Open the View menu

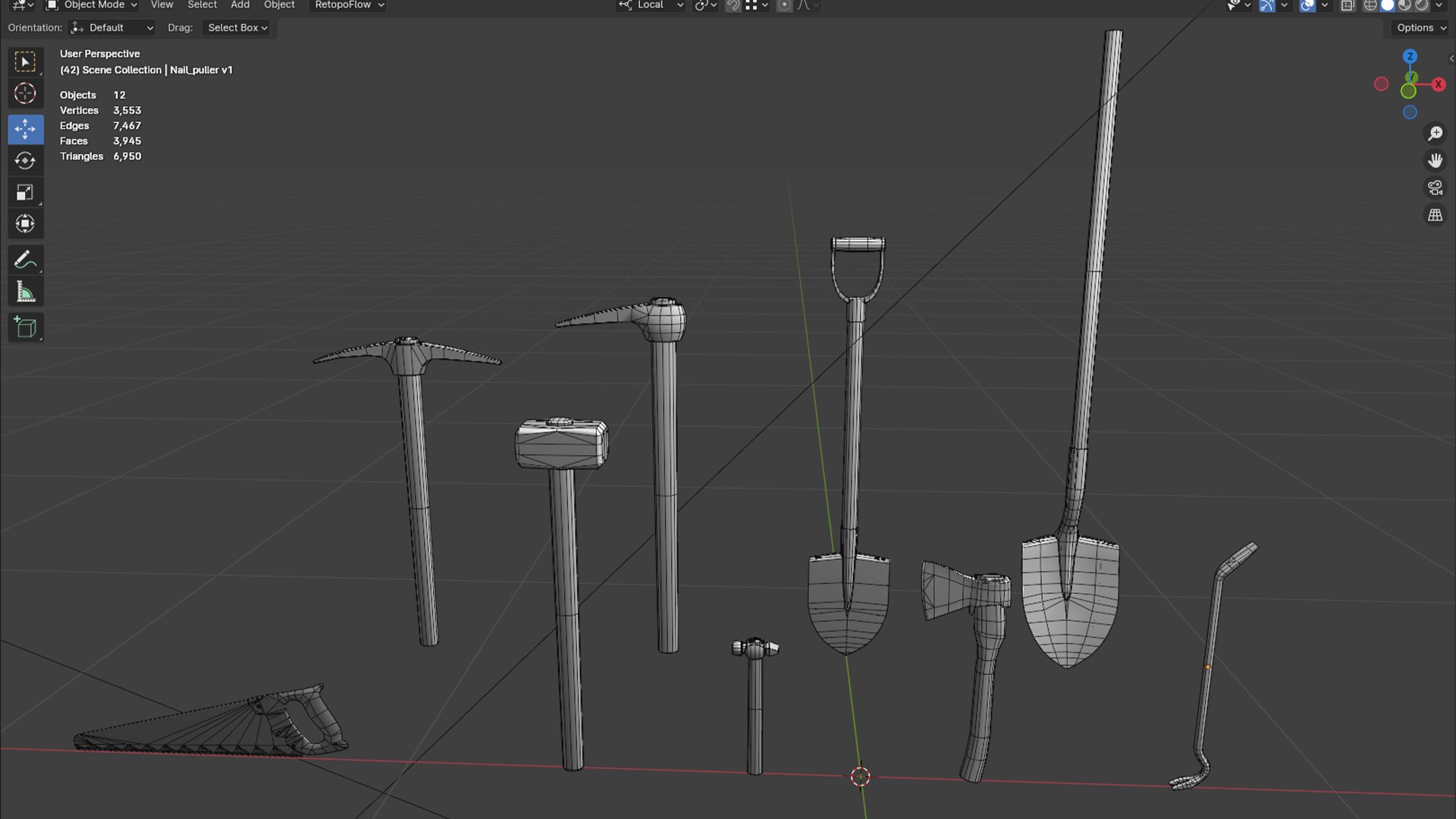[x=162, y=5]
